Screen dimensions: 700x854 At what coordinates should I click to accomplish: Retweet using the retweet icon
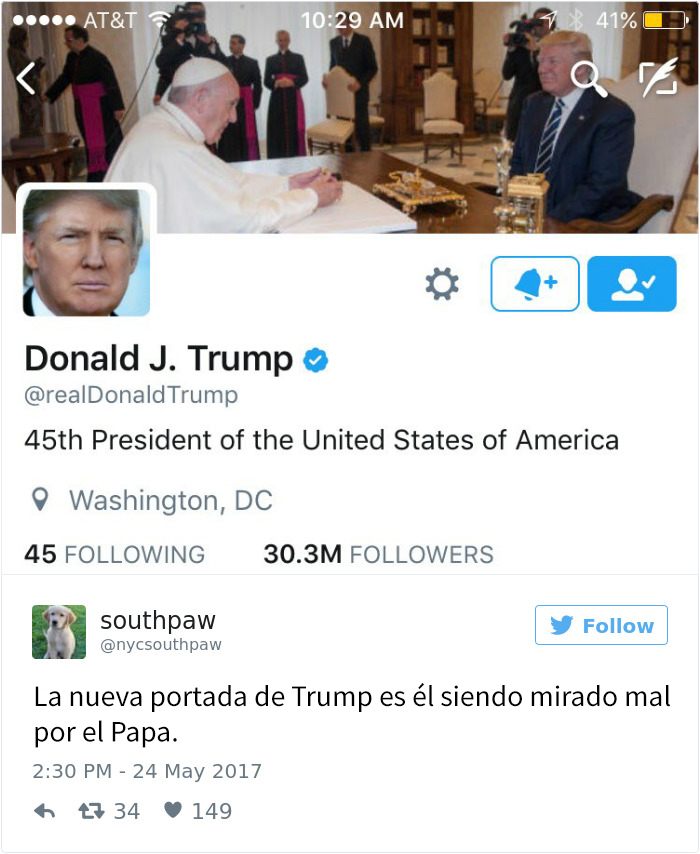(x=92, y=812)
